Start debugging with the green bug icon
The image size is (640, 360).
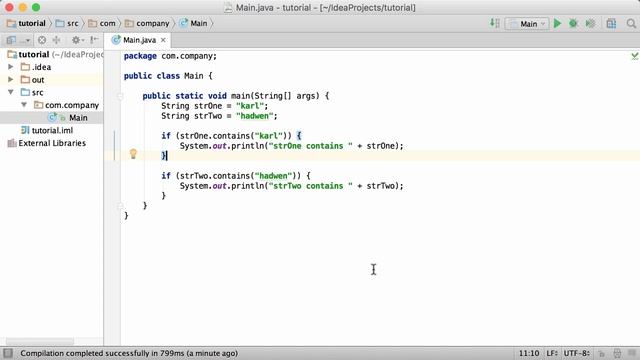(573, 24)
